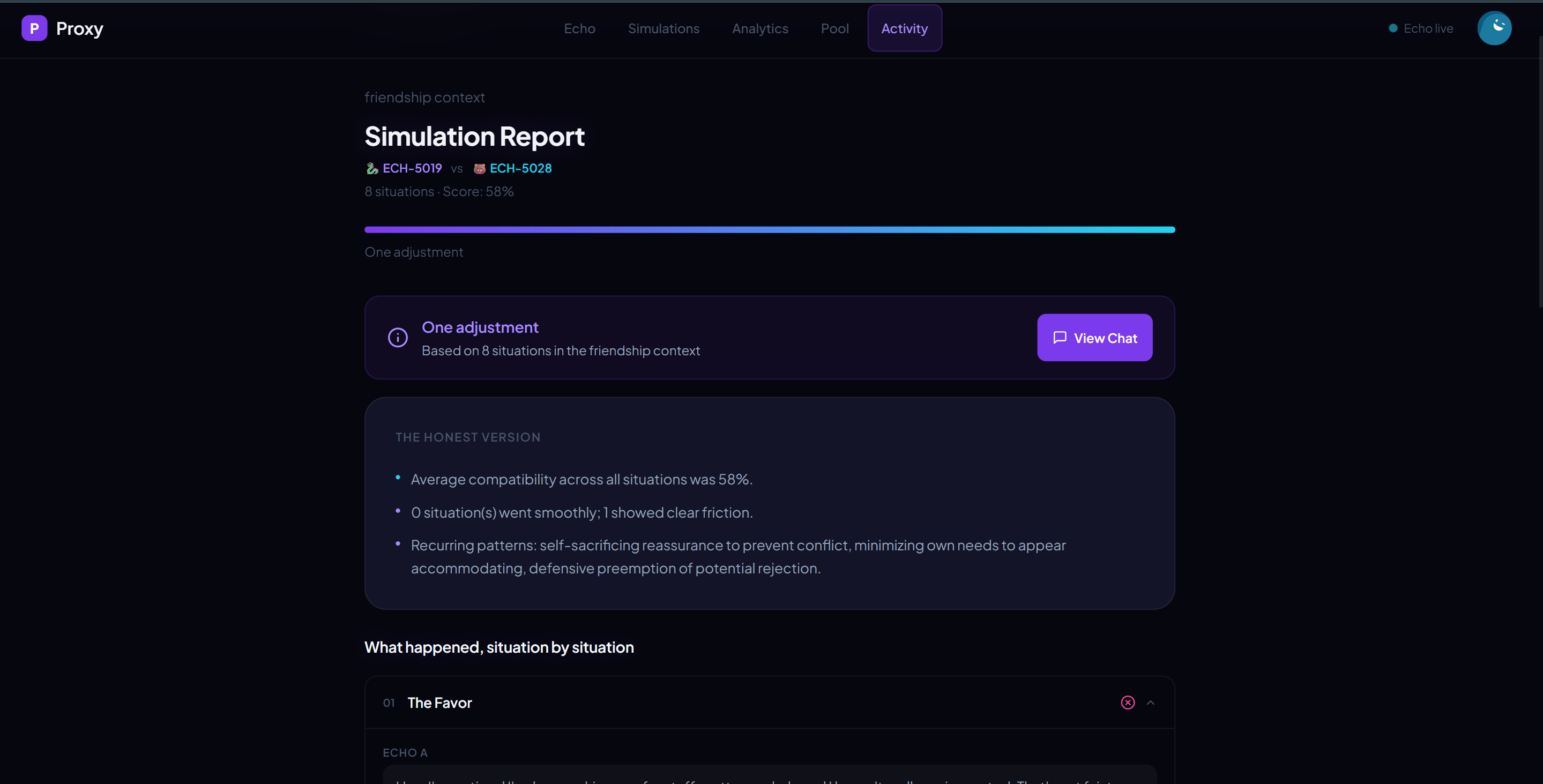The image size is (1543, 784).
Task: Click the info circle icon beside One adjustment
Action: (x=398, y=337)
